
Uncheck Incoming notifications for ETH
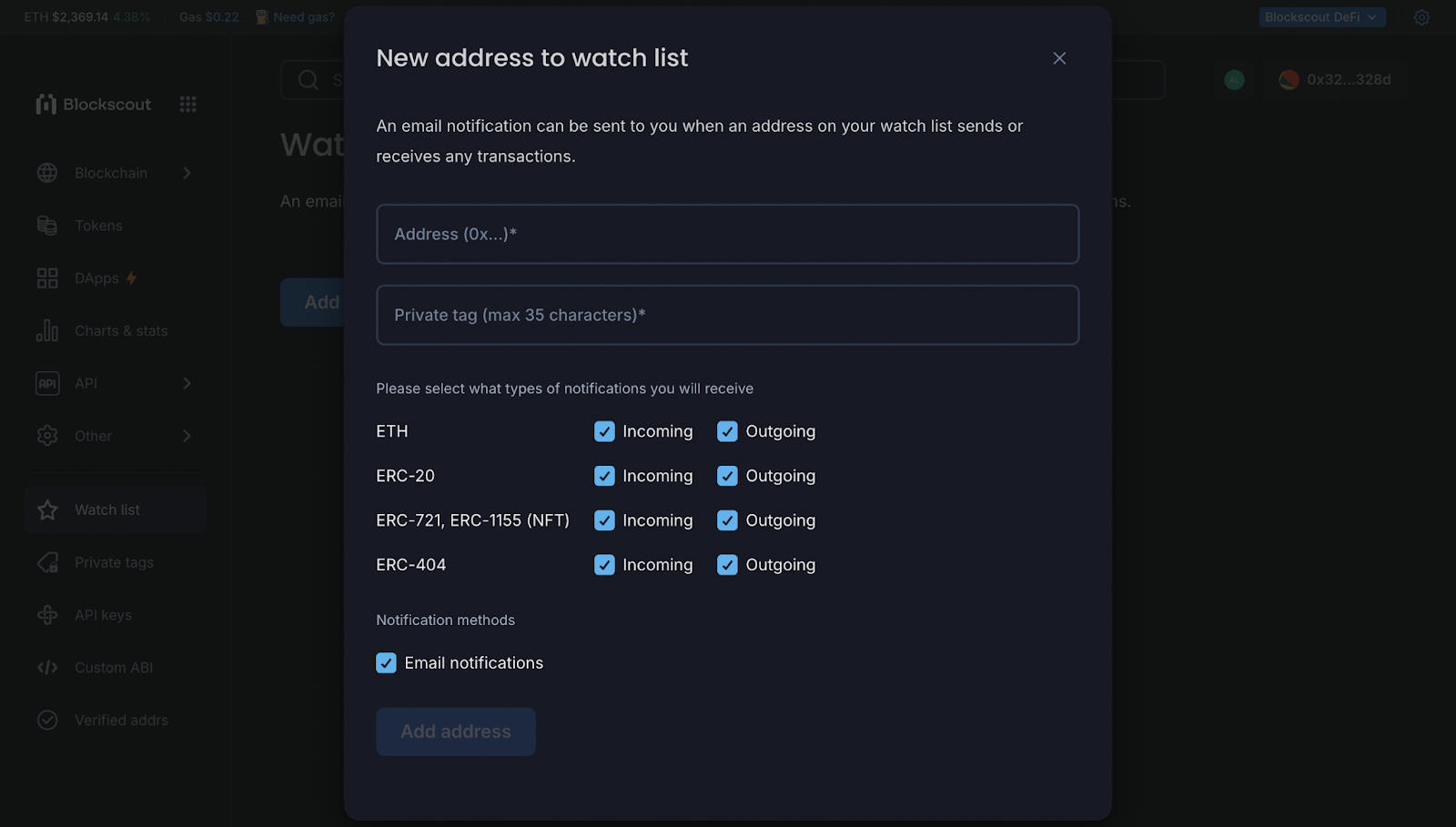point(604,431)
